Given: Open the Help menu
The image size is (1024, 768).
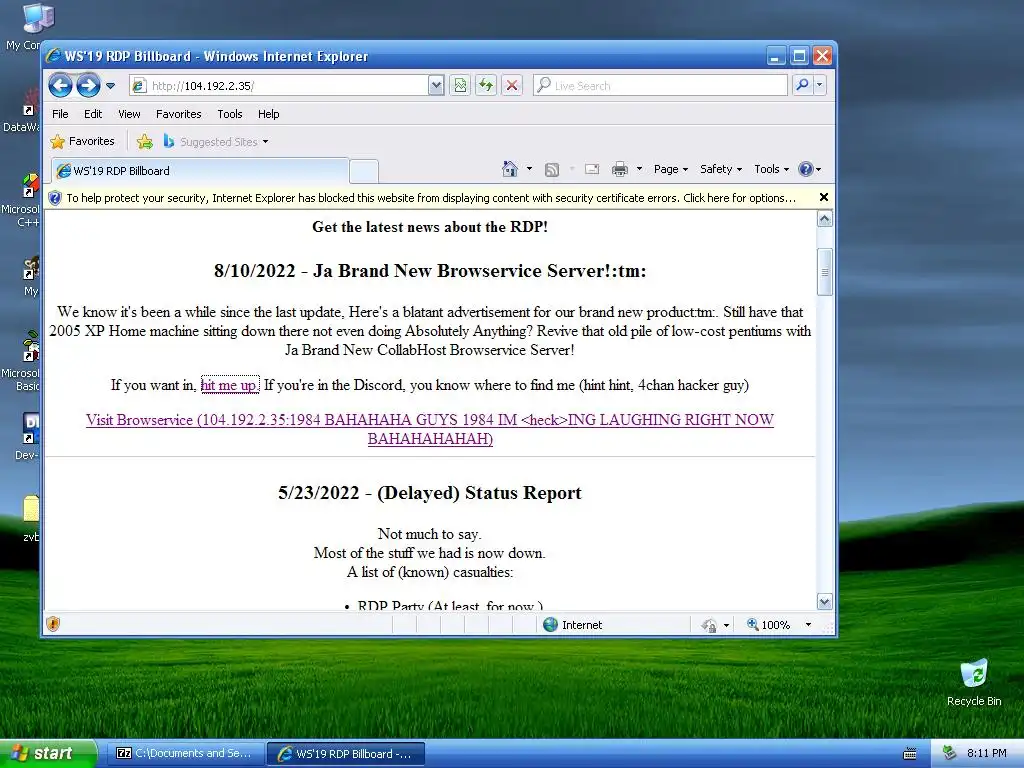Looking at the screenshot, I should (x=268, y=114).
